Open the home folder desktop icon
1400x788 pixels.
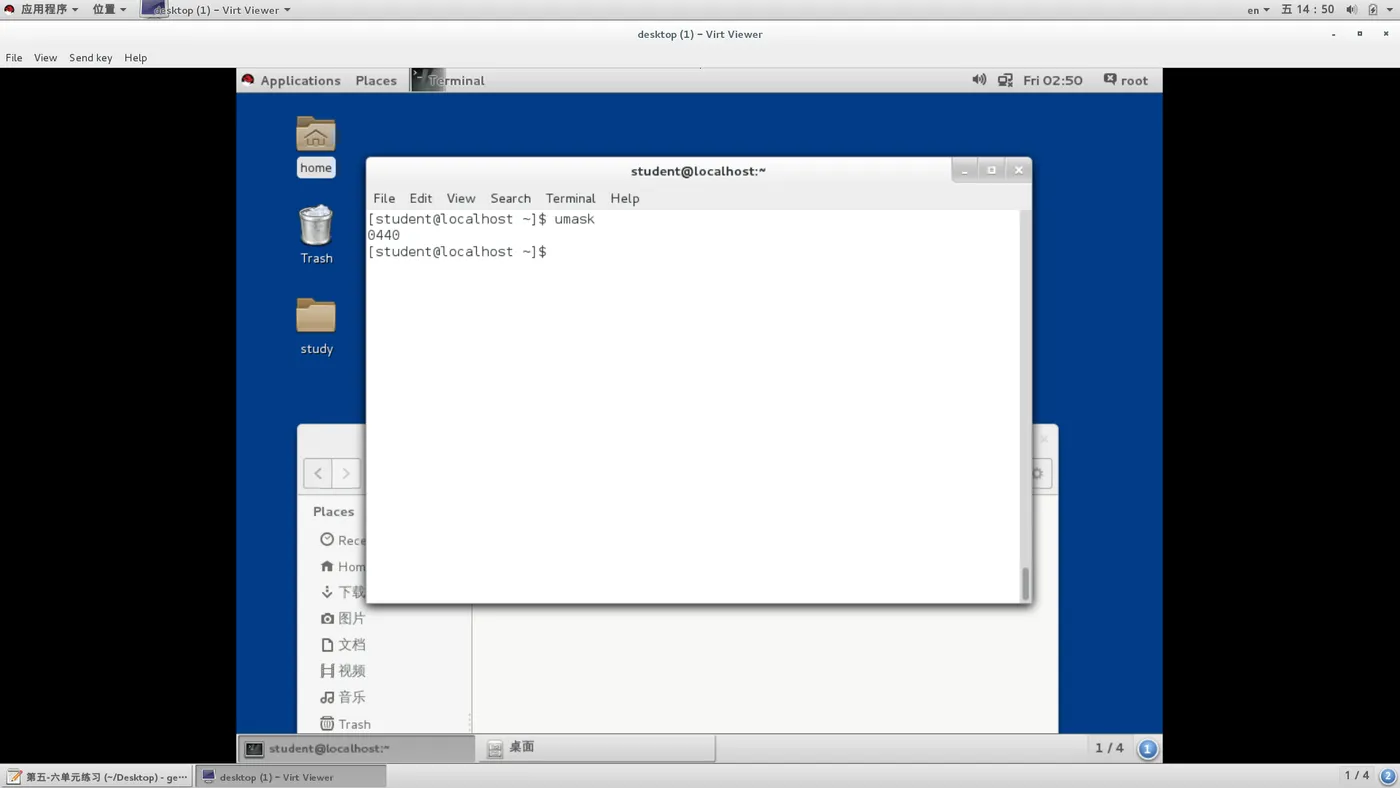coord(316,146)
